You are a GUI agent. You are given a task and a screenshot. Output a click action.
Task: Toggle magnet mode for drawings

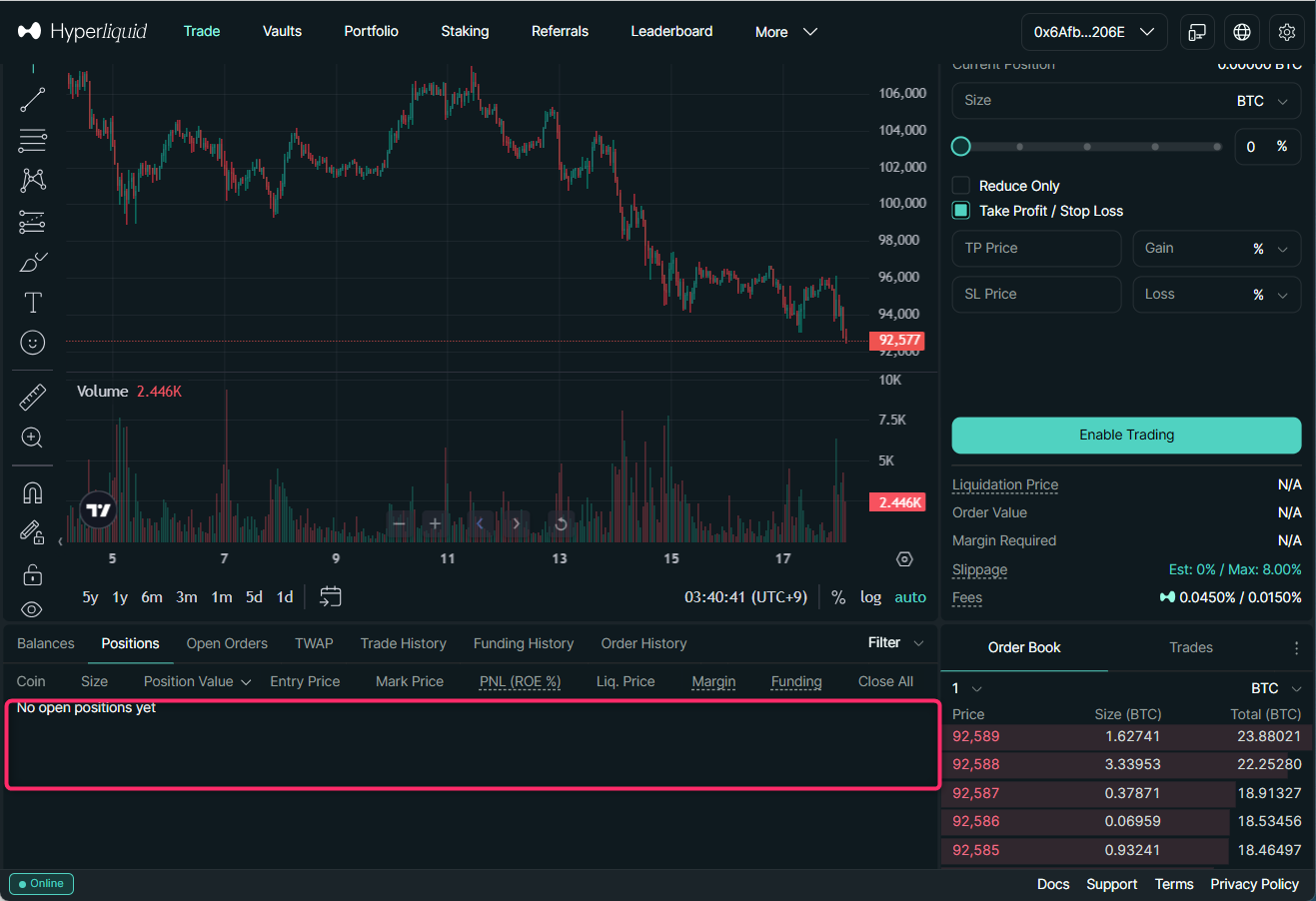[33, 493]
